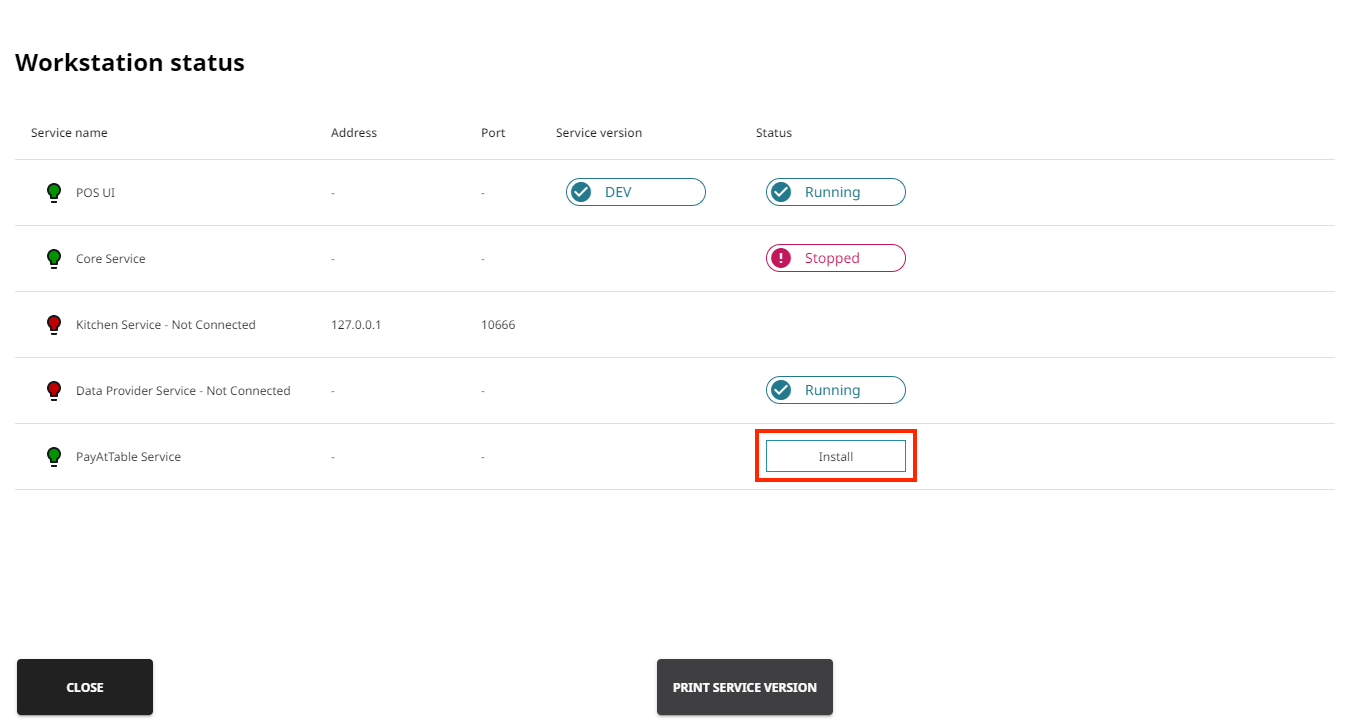
Task: Click the Service version column header
Action: tap(599, 133)
